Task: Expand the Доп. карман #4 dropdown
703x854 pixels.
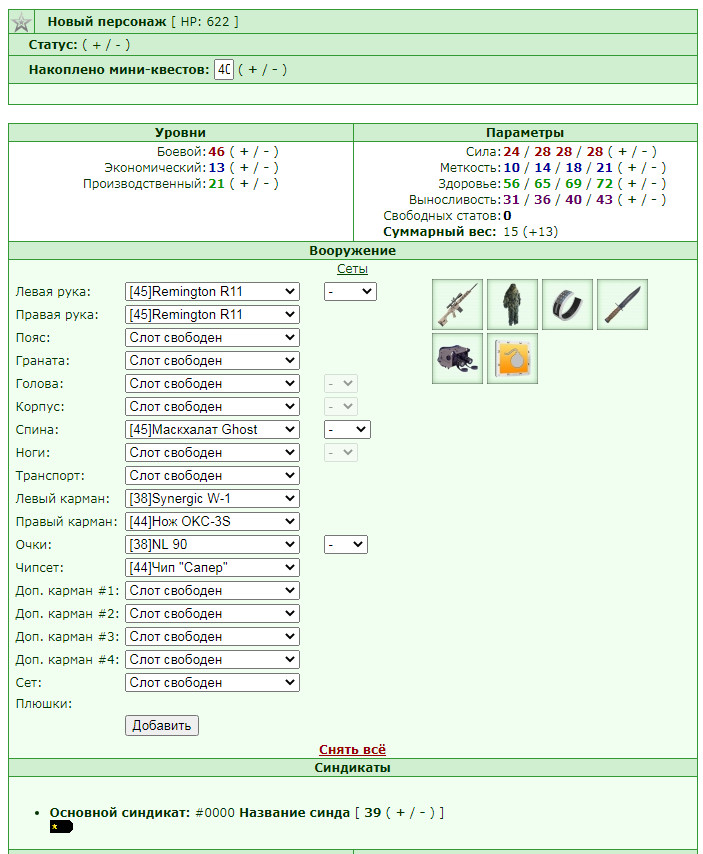Action: pos(212,660)
